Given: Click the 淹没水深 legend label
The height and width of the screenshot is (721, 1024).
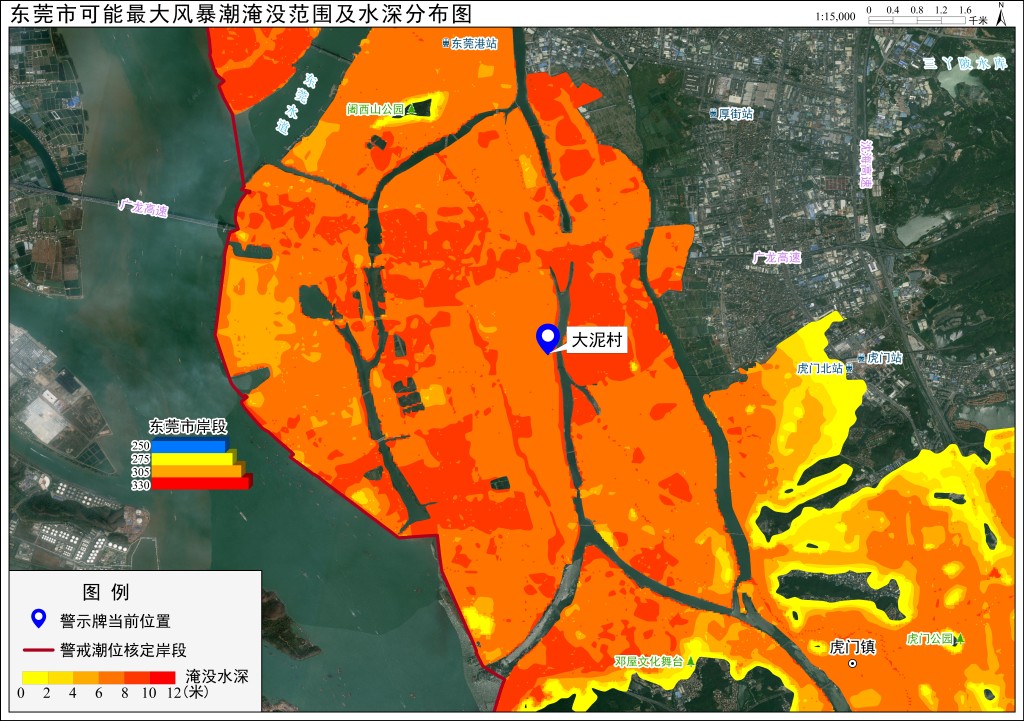Looking at the screenshot, I should (x=217, y=677).
